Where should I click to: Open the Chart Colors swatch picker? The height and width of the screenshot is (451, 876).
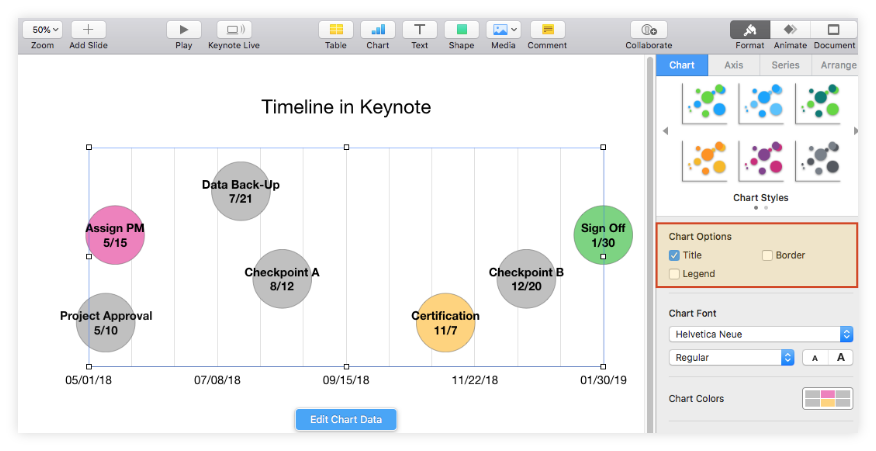tap(827, 398)
